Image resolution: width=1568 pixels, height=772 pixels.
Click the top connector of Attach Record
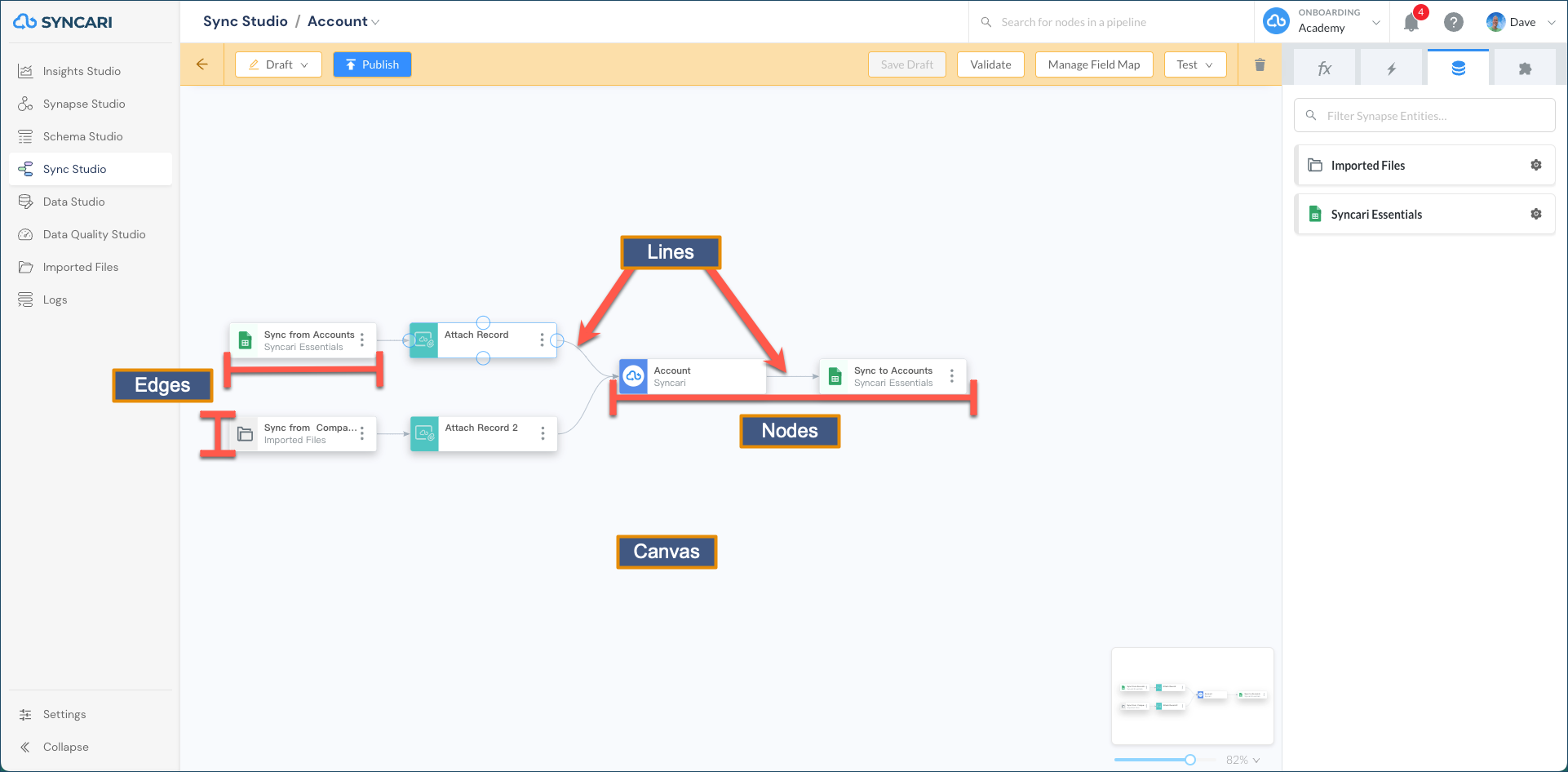tap(483, 322)
